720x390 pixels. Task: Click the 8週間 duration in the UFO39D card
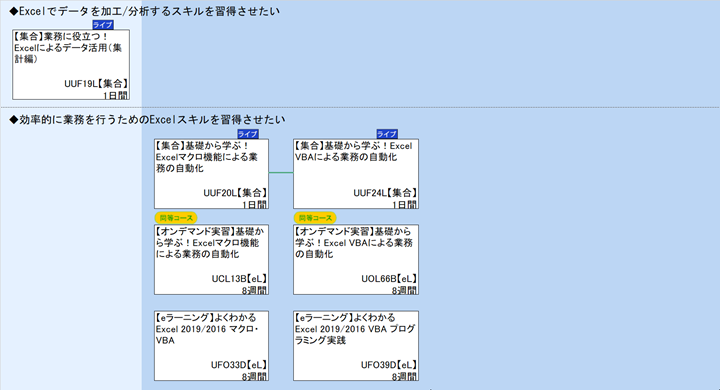click(405, 376)
